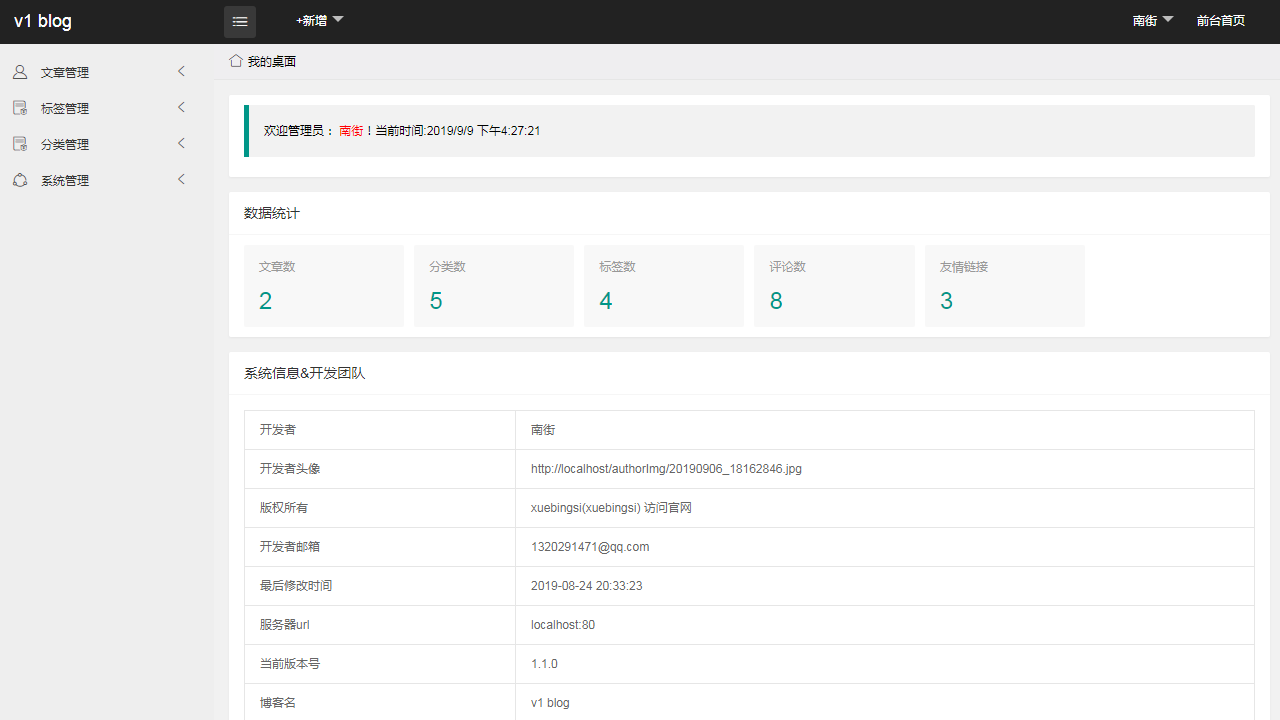Image resolution: width=1280 pixels, height=720 pixels.
Task: Open the 南街 user dropdown in header
Action: click(1153, 20)
